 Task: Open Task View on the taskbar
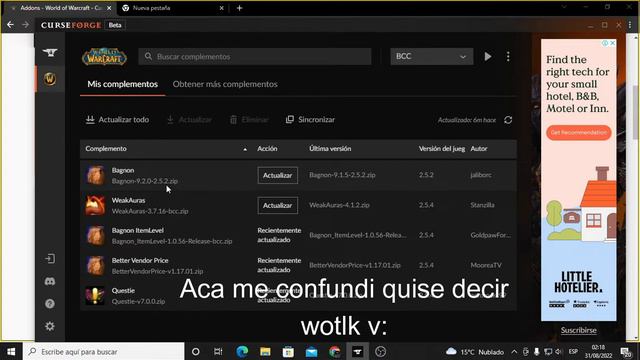tap(218, 351)
